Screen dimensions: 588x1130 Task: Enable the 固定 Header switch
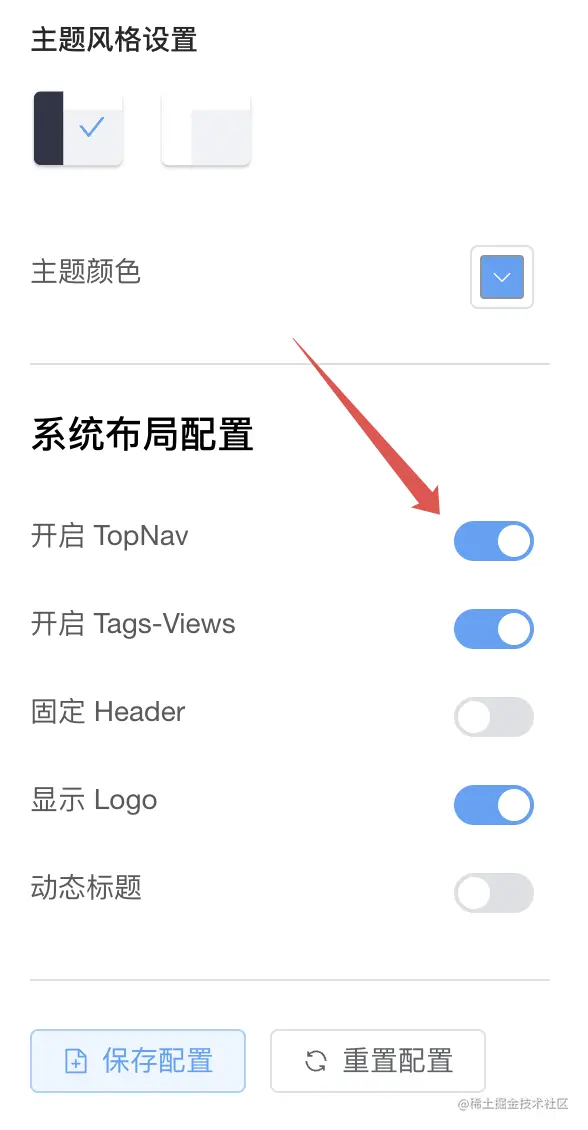(494, 717)
